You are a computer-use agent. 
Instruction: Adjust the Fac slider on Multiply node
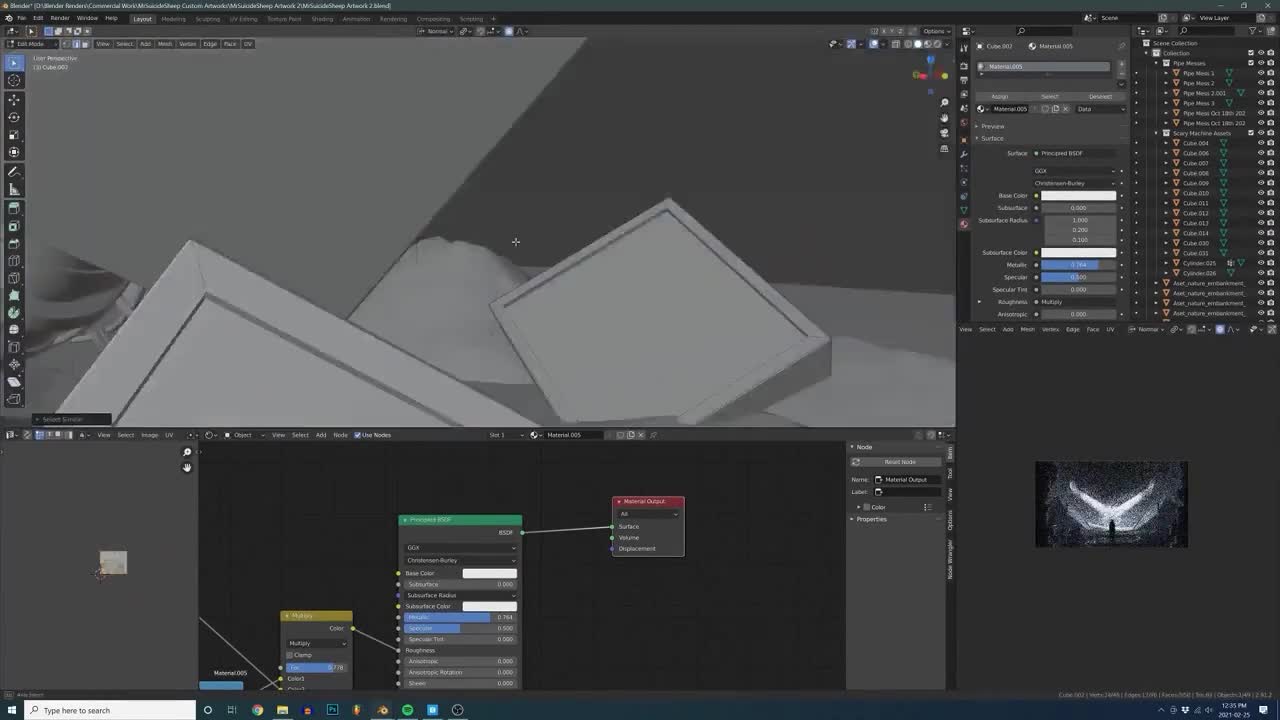tap(316, 667)
